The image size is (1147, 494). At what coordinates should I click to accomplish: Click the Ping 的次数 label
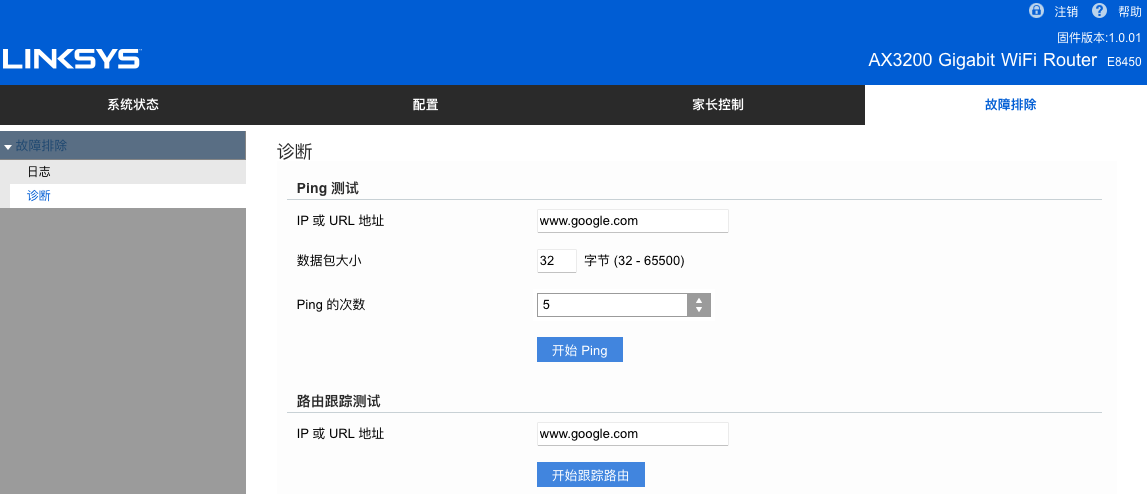(331, 305)
